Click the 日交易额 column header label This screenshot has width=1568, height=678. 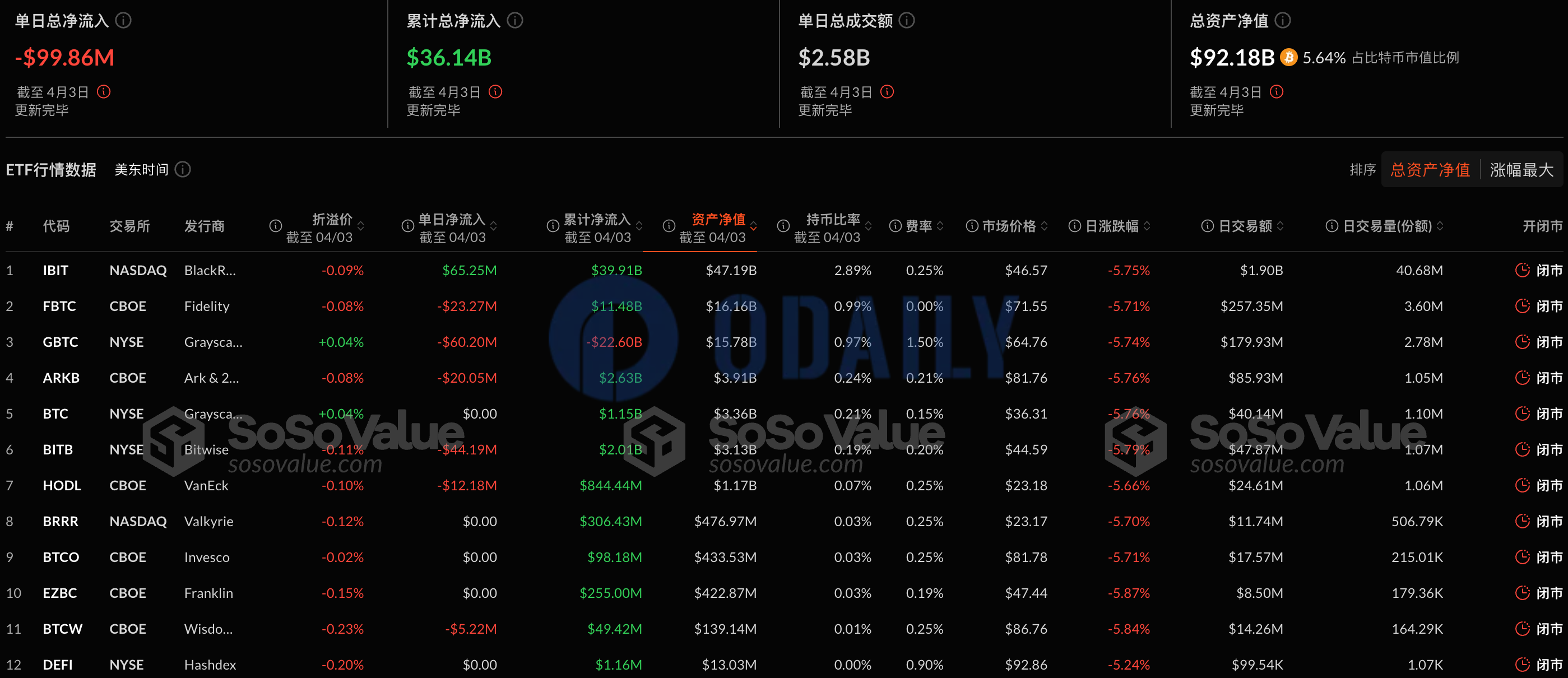(1245, 226)
